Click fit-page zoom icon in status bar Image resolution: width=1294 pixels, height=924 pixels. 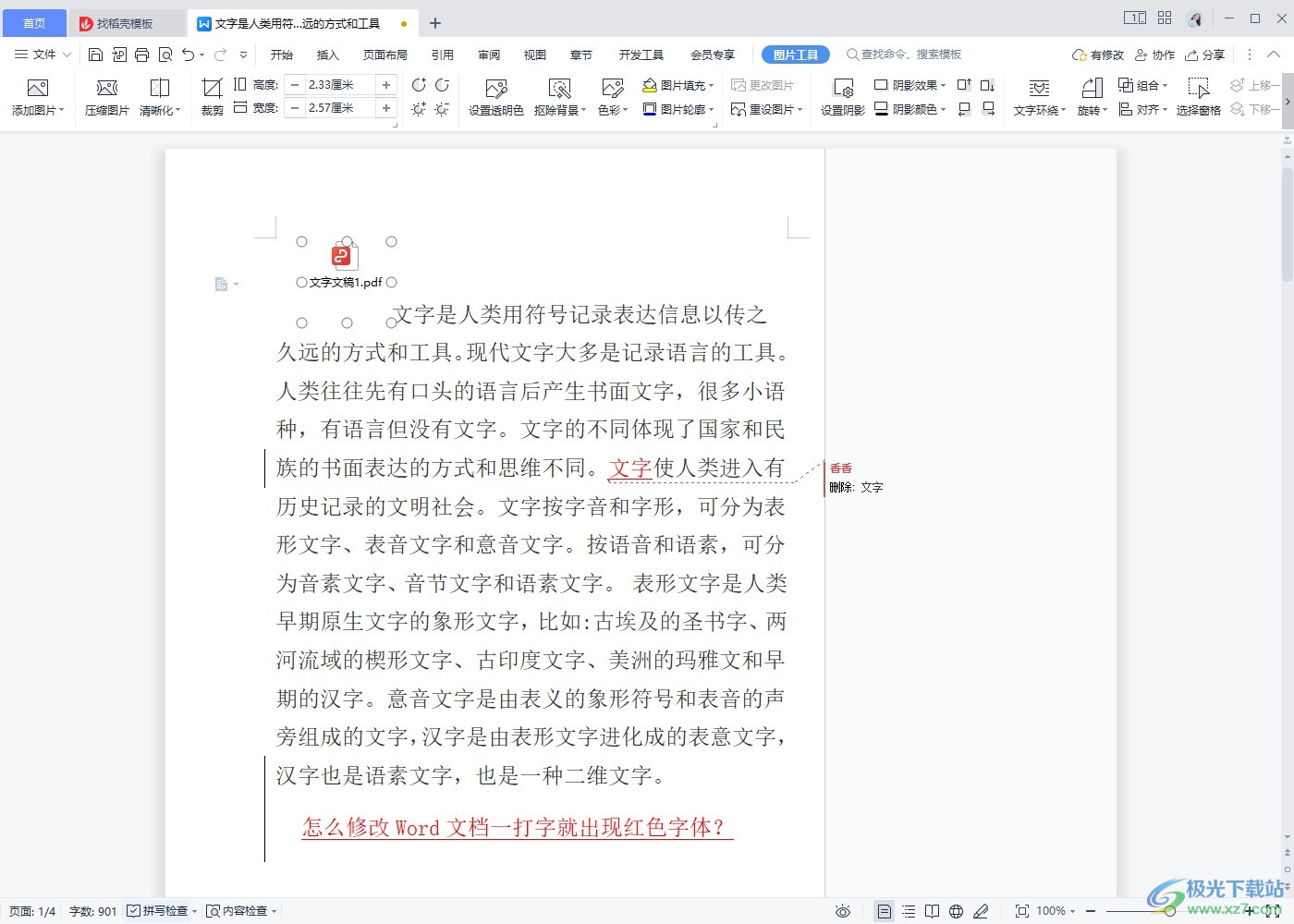[1021, 911]
